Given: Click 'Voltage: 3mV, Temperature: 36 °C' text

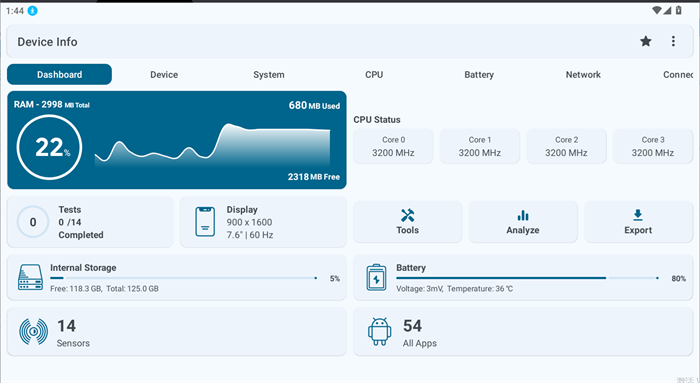Looking at the screenshot, I should (454, 289).
